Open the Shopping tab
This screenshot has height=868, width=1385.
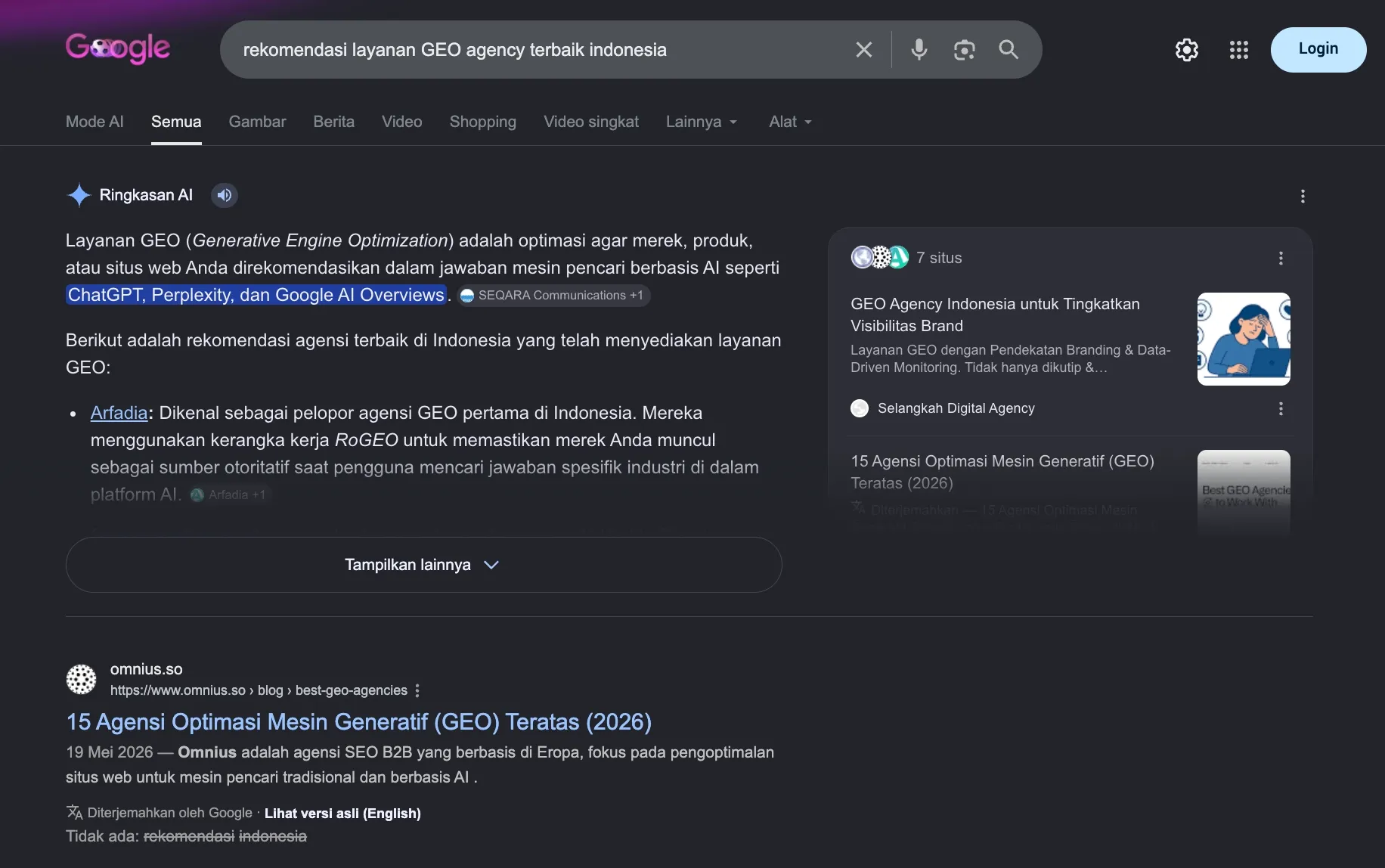click(482, 122)
